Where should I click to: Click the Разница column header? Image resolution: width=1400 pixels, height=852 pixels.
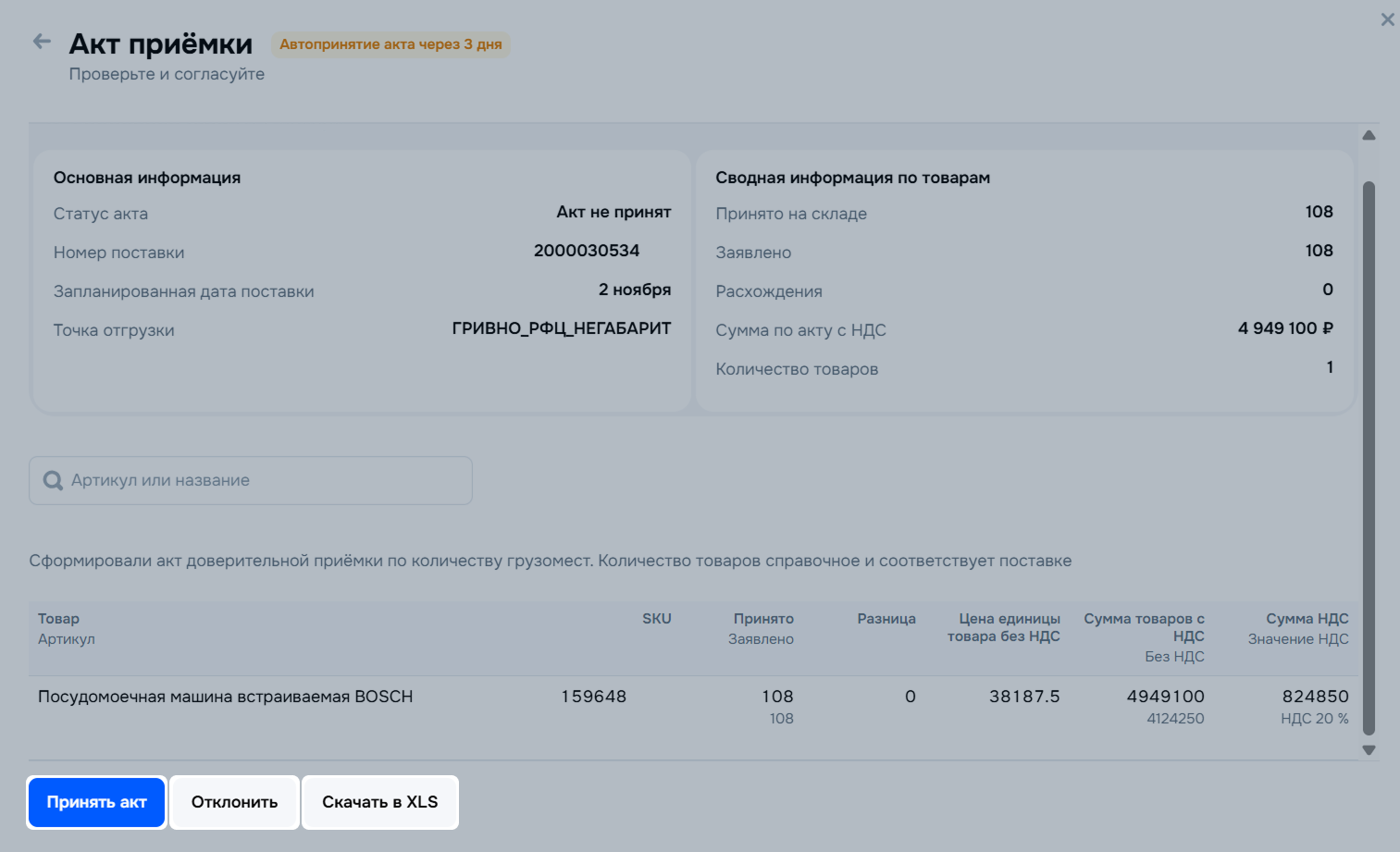[886, 619]
